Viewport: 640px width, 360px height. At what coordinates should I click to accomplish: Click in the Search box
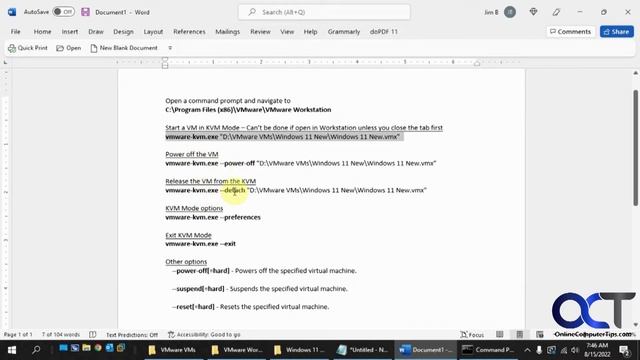pos(324,12)
